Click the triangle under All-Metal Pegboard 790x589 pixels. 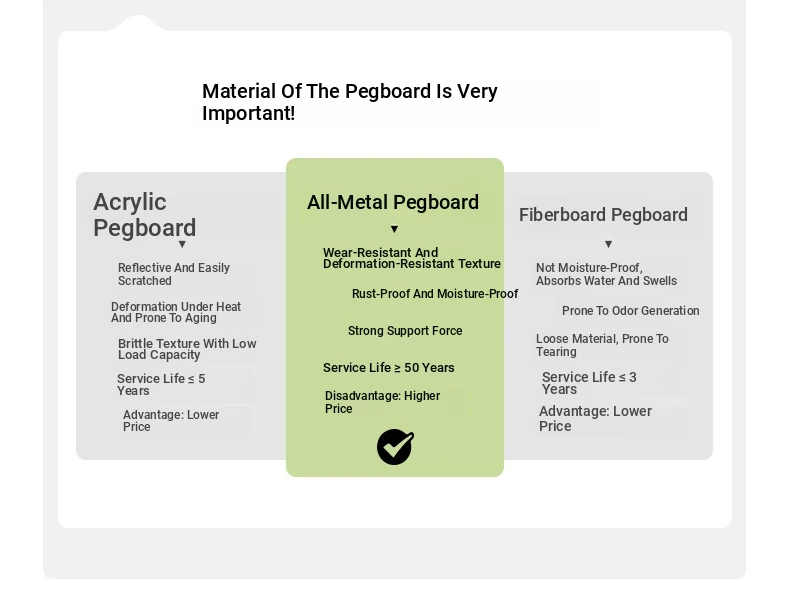tap(394, 229)
